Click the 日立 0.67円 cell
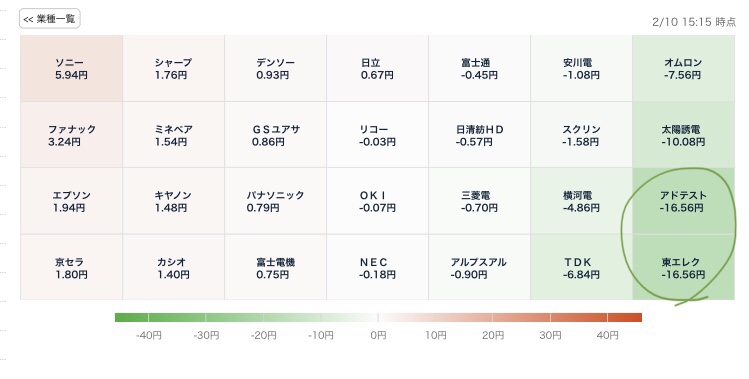Screen dimensions: 749x379 377,68
